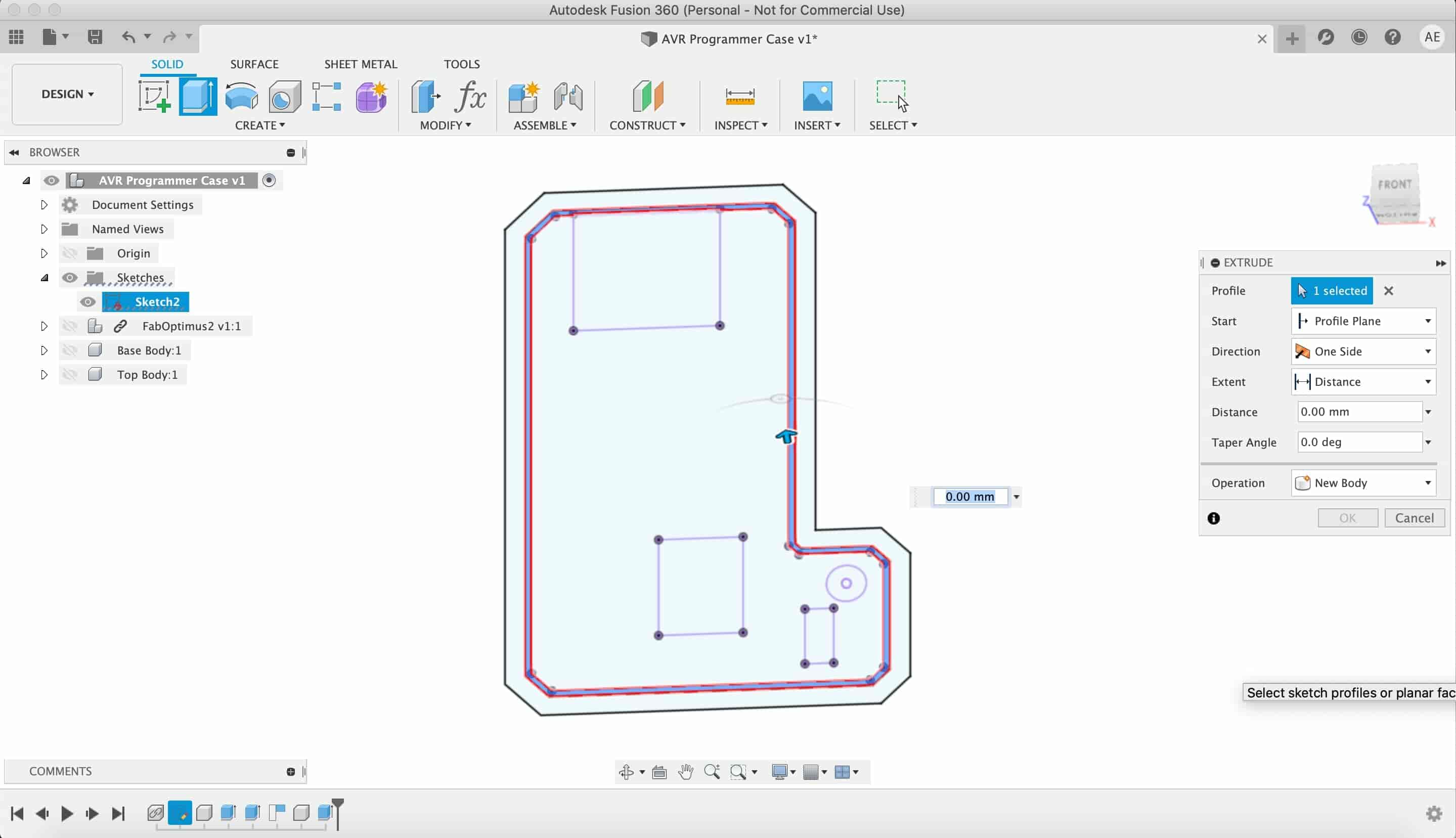Viewport: 1456px width, 838px height.
Task: Click the timeline Play button
Action: (67, 813)
